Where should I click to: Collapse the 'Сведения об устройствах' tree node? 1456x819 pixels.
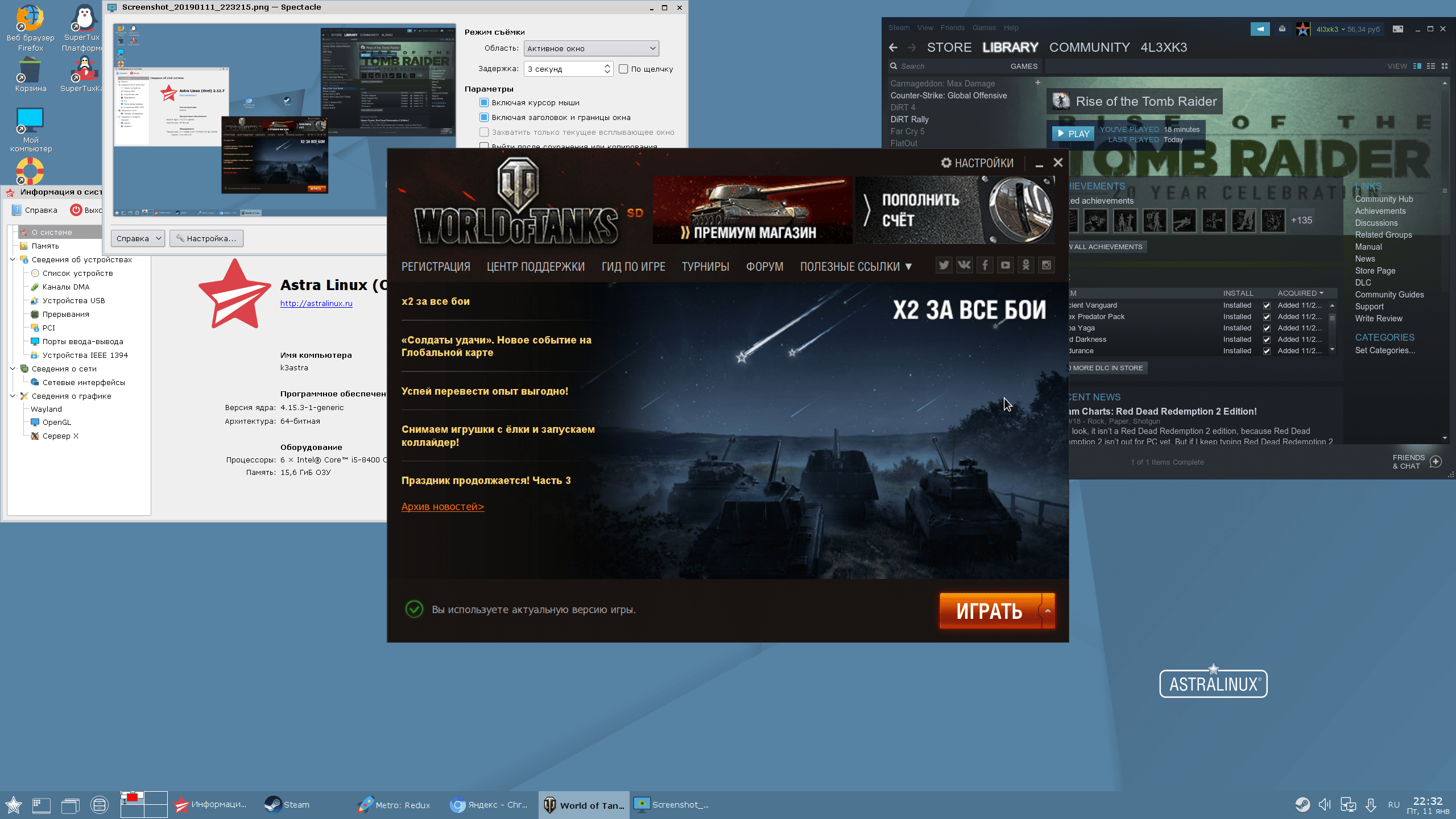13,260
